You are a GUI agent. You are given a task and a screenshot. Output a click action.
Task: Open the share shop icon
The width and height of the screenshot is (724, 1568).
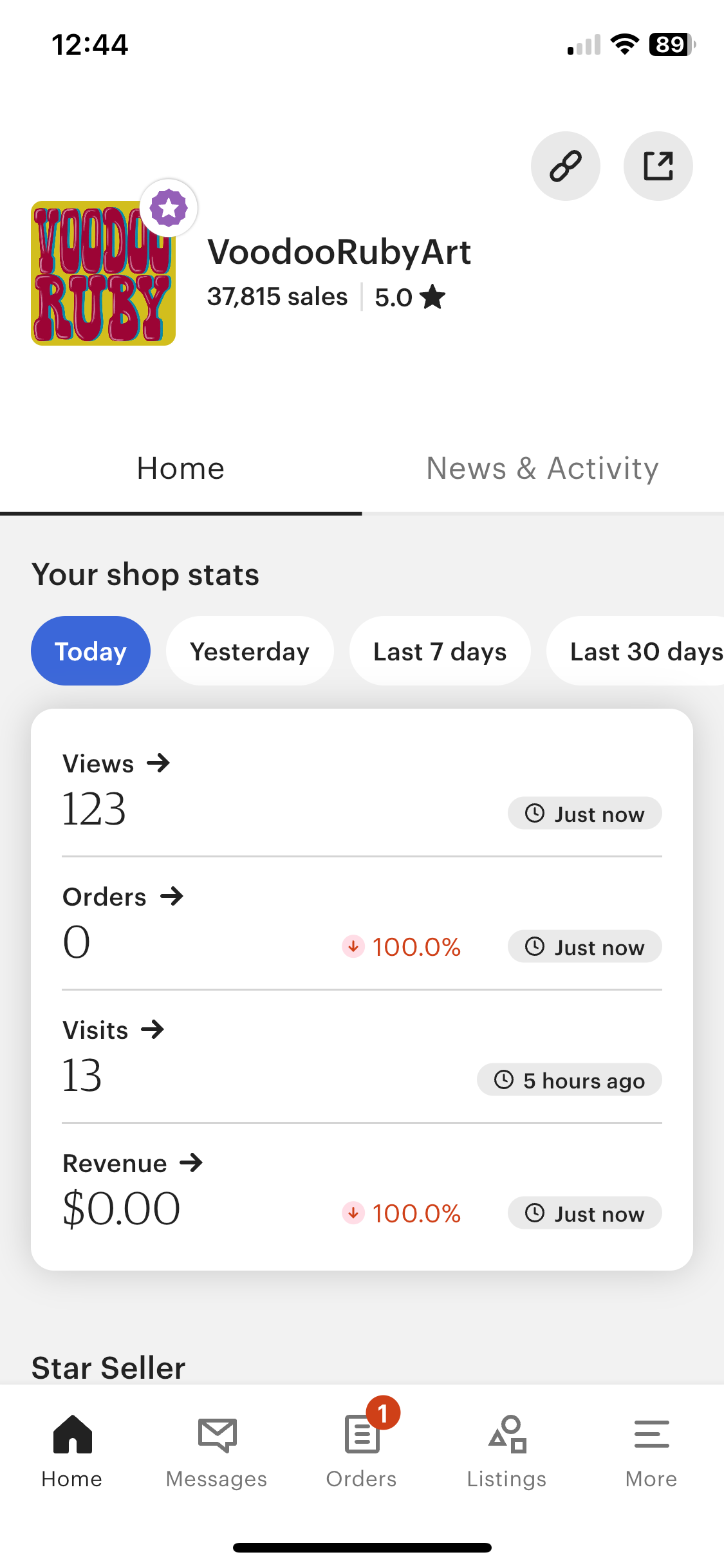[658, 166]
